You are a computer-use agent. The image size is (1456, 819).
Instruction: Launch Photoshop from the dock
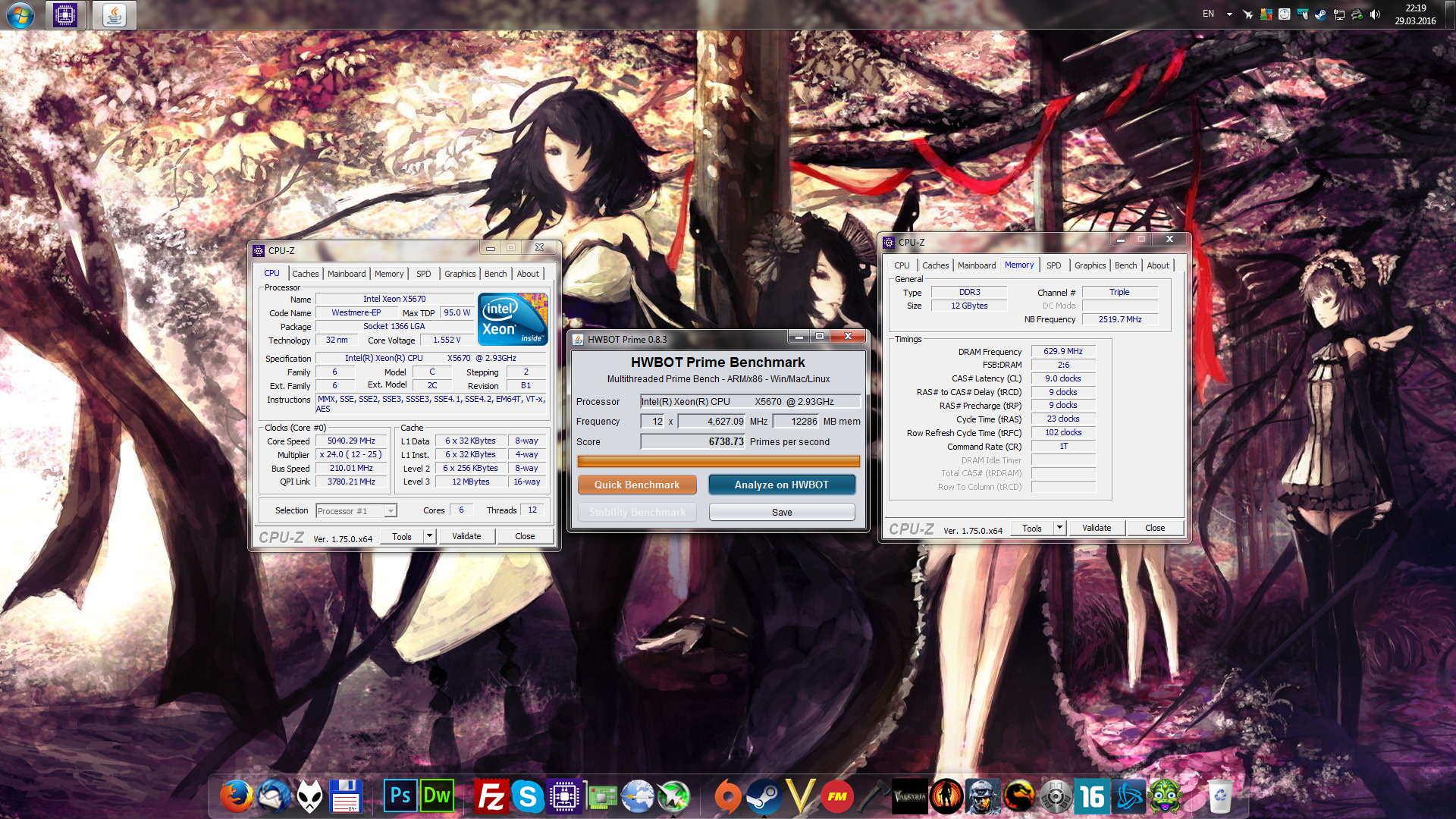[x=400, y=796]
